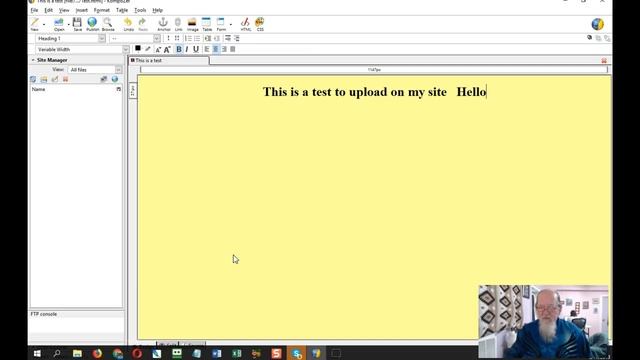The width and height of the screenshot is (640, 360).
Task: Expand the Open button dropdown arrow
Action: (x=69, y=24)
